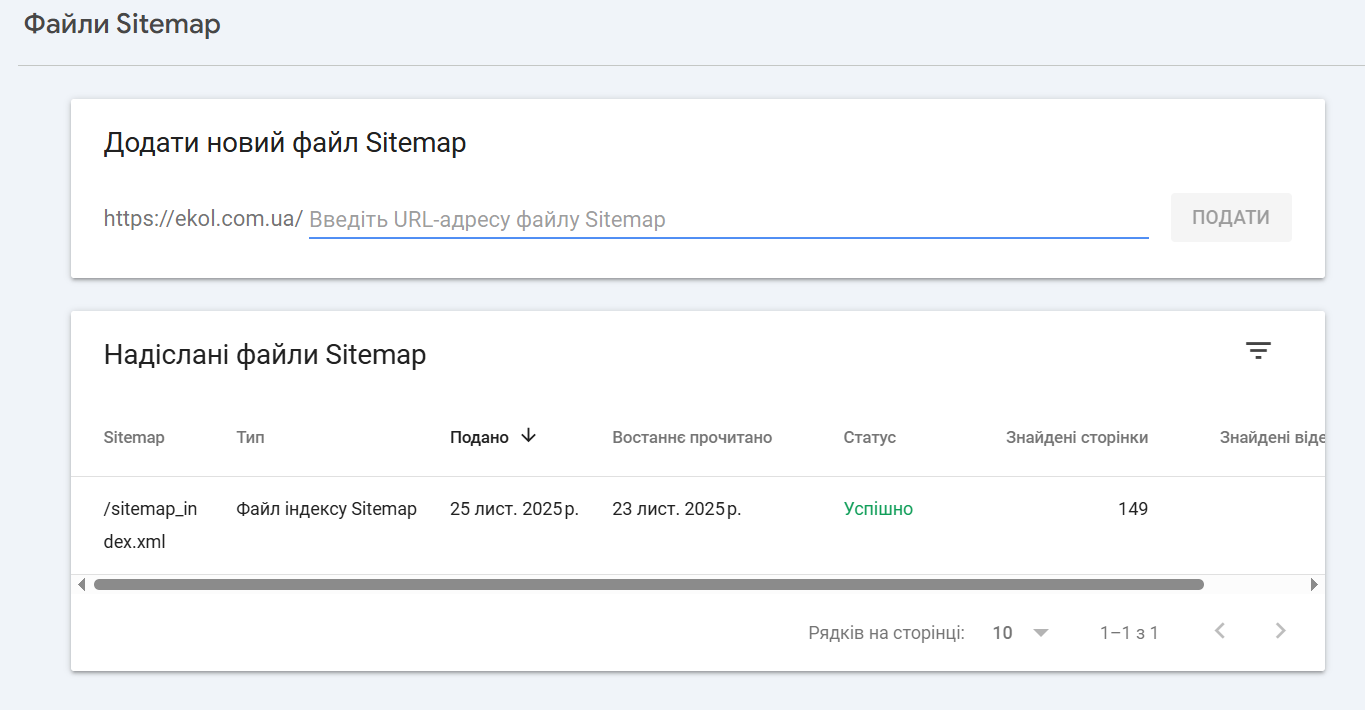Go to next page arrow
The image size is (1365, 710).
pos(1280,631)
